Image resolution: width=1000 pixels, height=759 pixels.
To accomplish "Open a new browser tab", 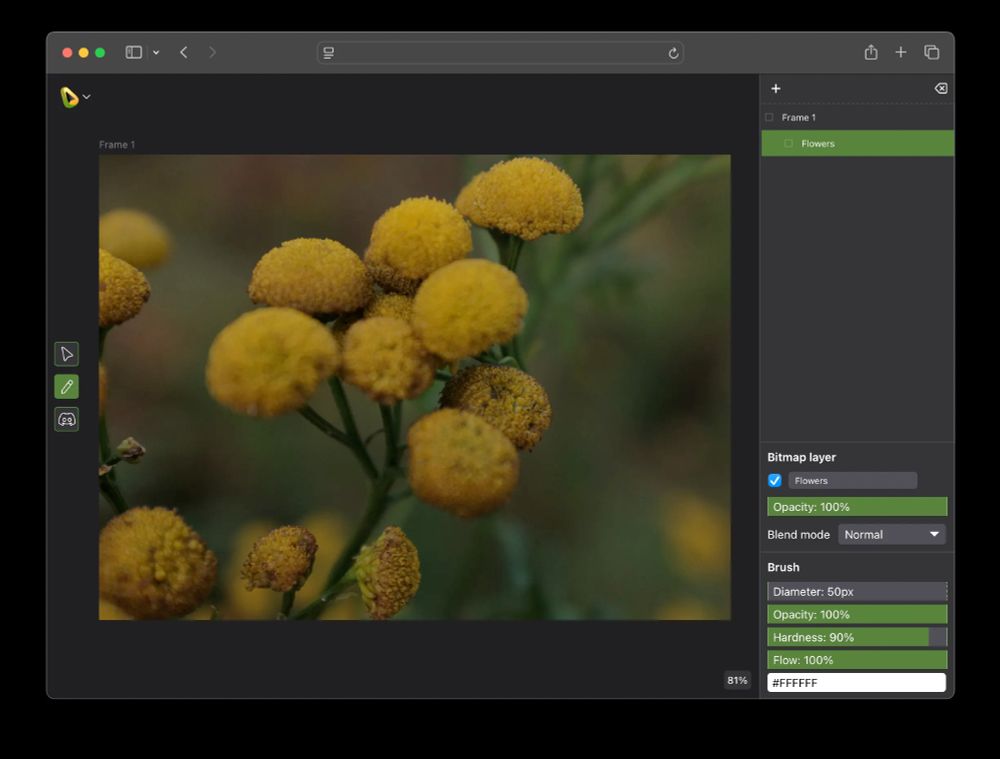I will pyautogui.click(x=901, y=52).
